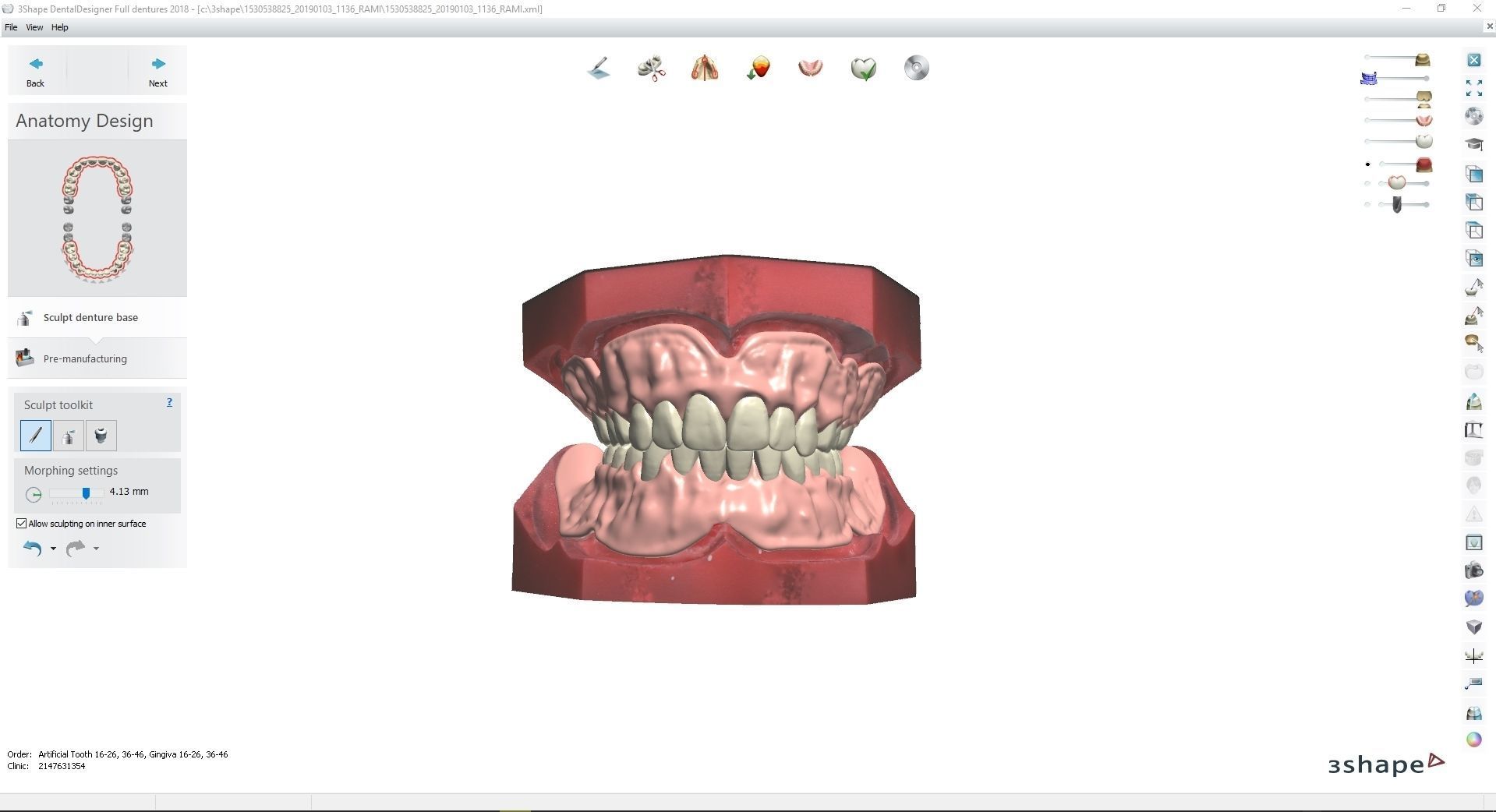
Task: Click the Next button
Action: pyautogui.click(x=158, y=72)
